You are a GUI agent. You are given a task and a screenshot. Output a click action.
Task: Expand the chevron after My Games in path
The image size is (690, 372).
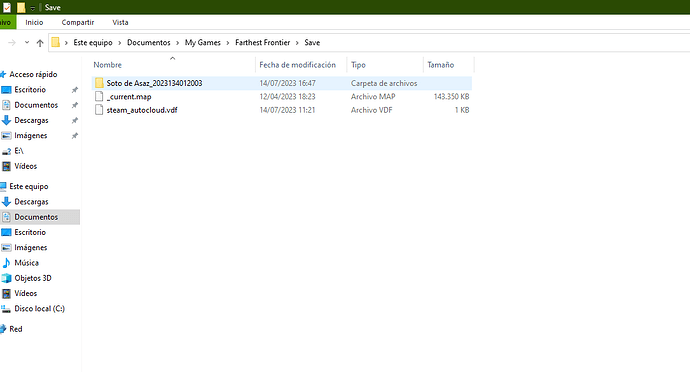coord(228,43)
